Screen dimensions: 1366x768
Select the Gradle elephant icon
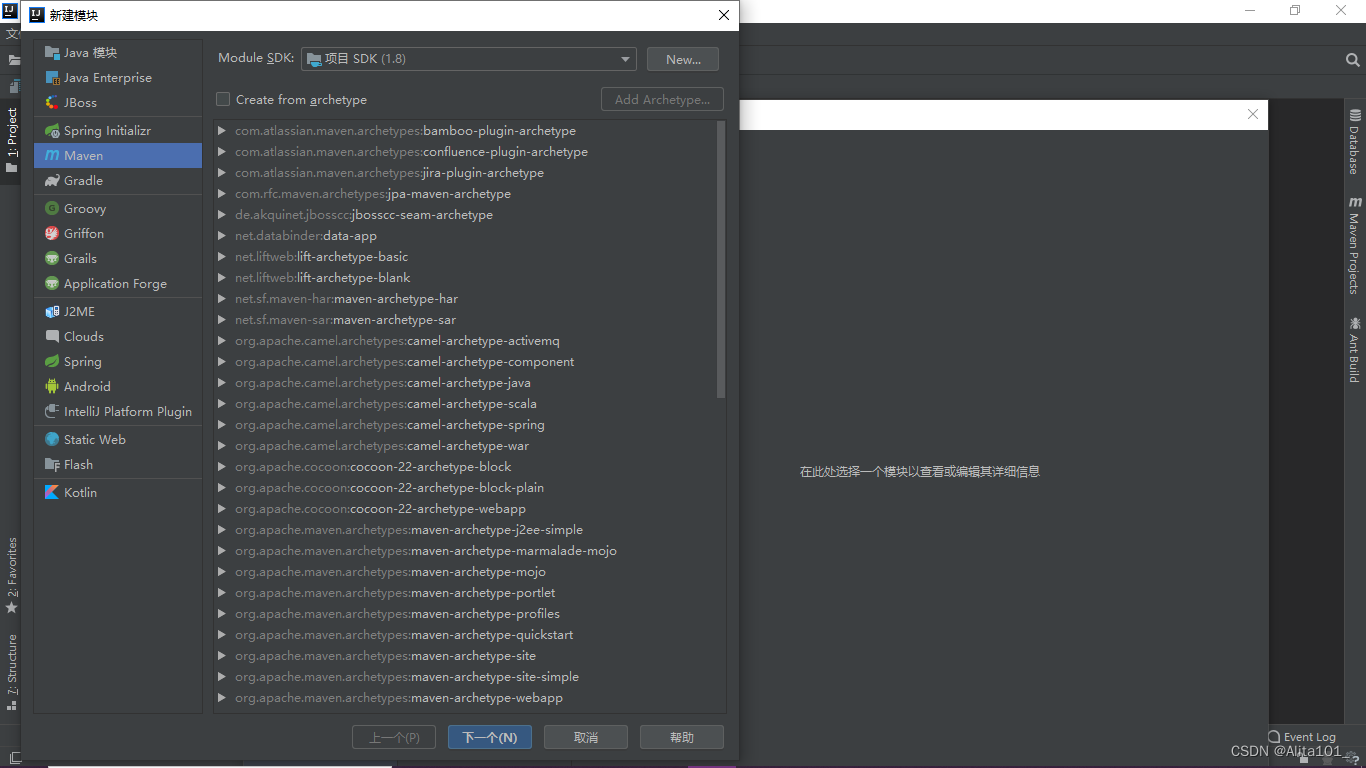(52, 181)
